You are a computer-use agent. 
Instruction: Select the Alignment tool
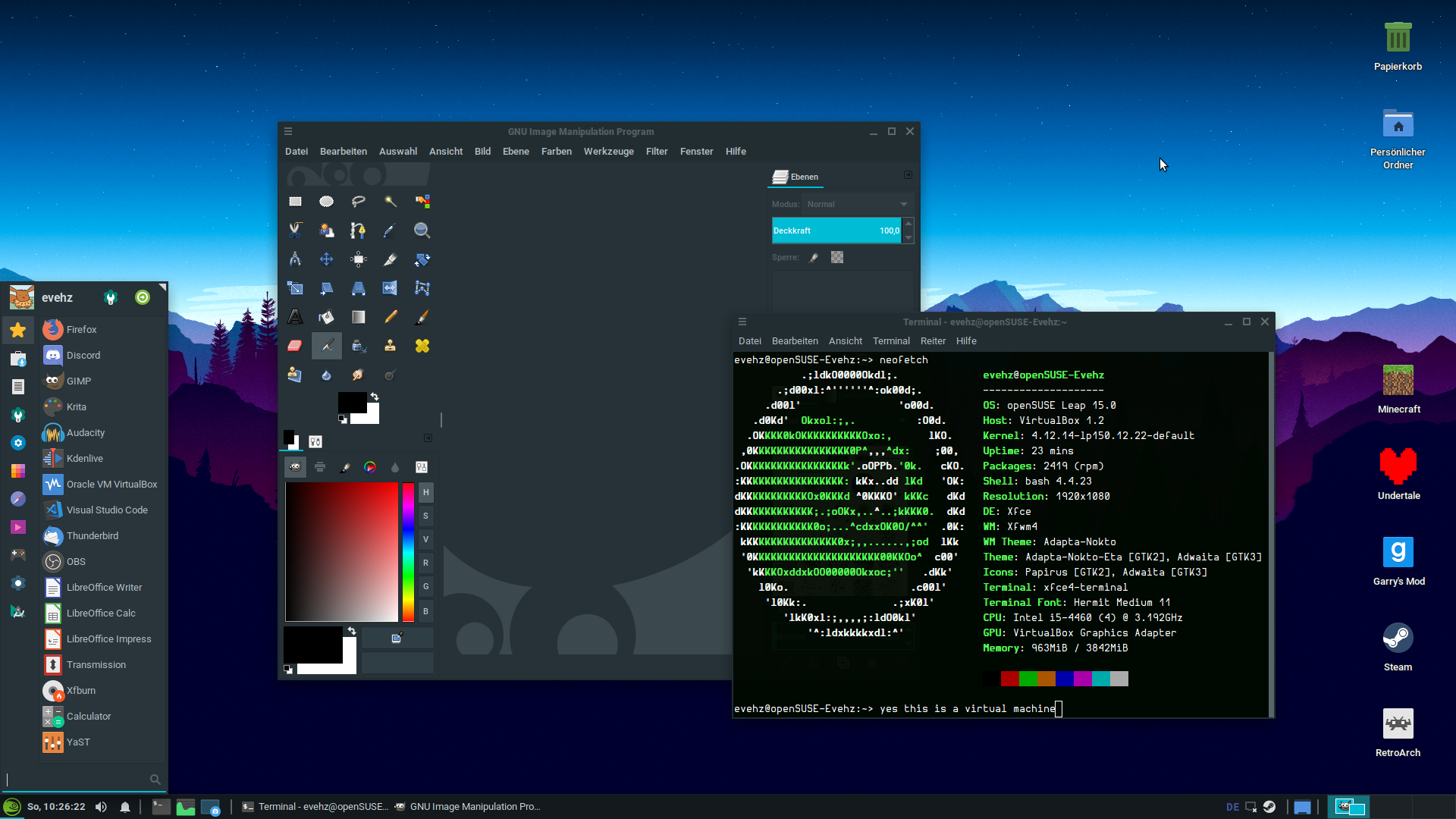coord(359,259)
